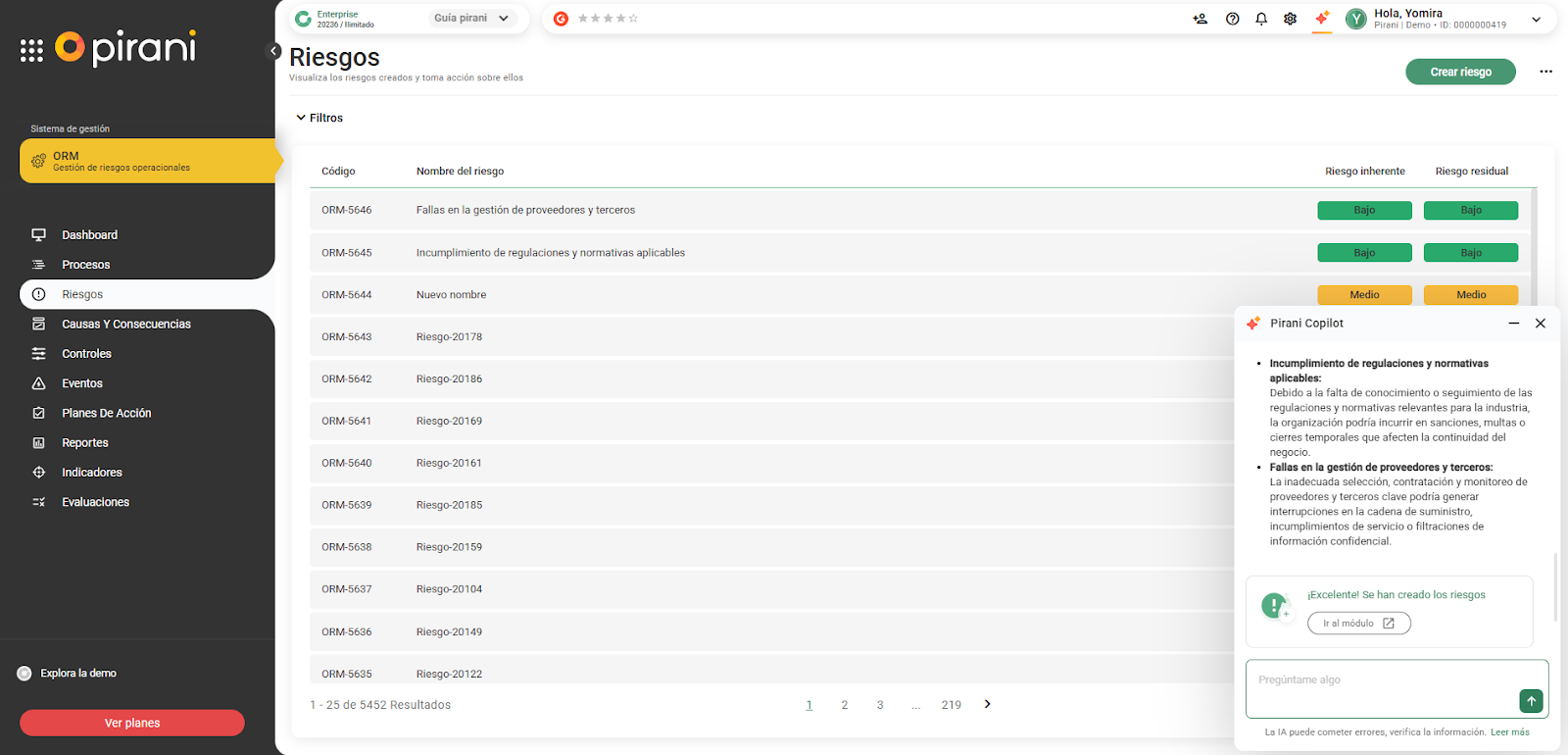This screenshot has width=1568, height=755.
Task: Click the Dashboard monitor icon
Action: tap(39, 235)
